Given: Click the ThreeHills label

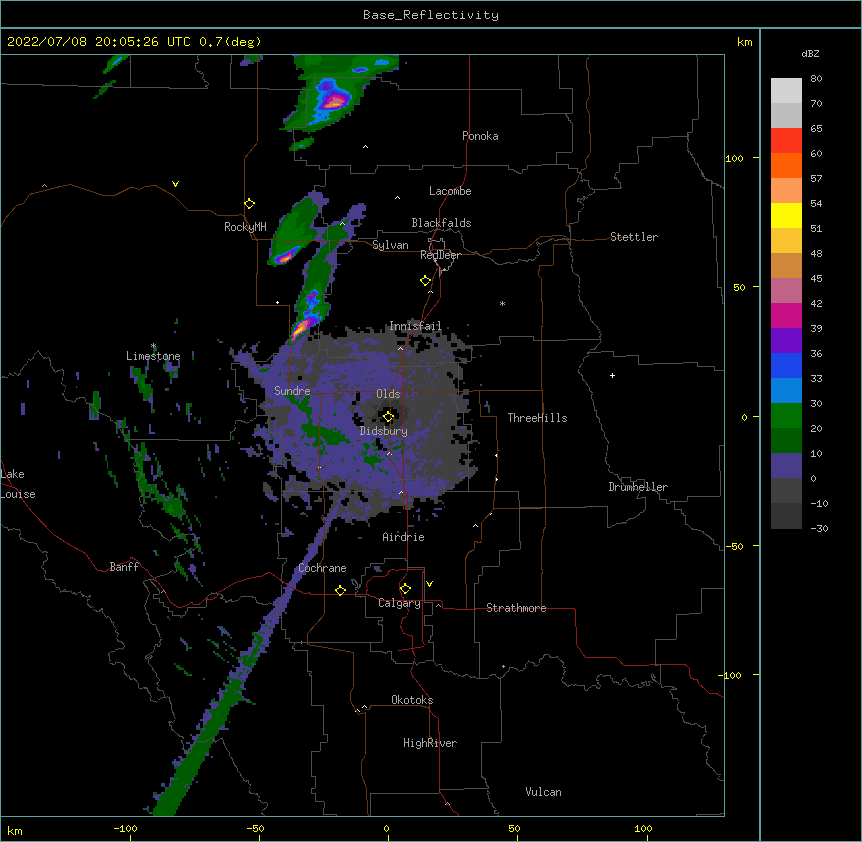Looking at the screenshot, I should click(x=537, y=418).
